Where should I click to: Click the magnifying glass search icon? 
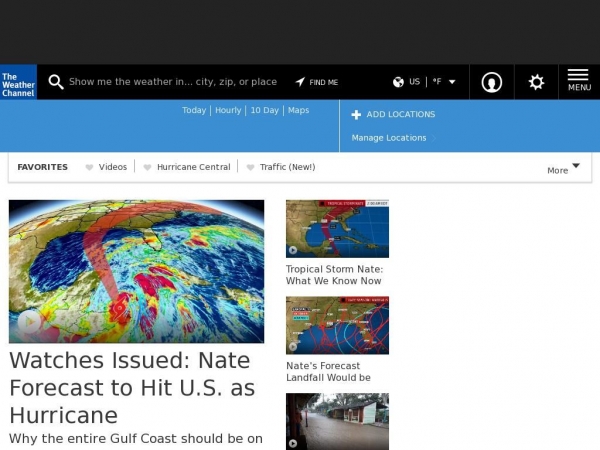point(56,82)
